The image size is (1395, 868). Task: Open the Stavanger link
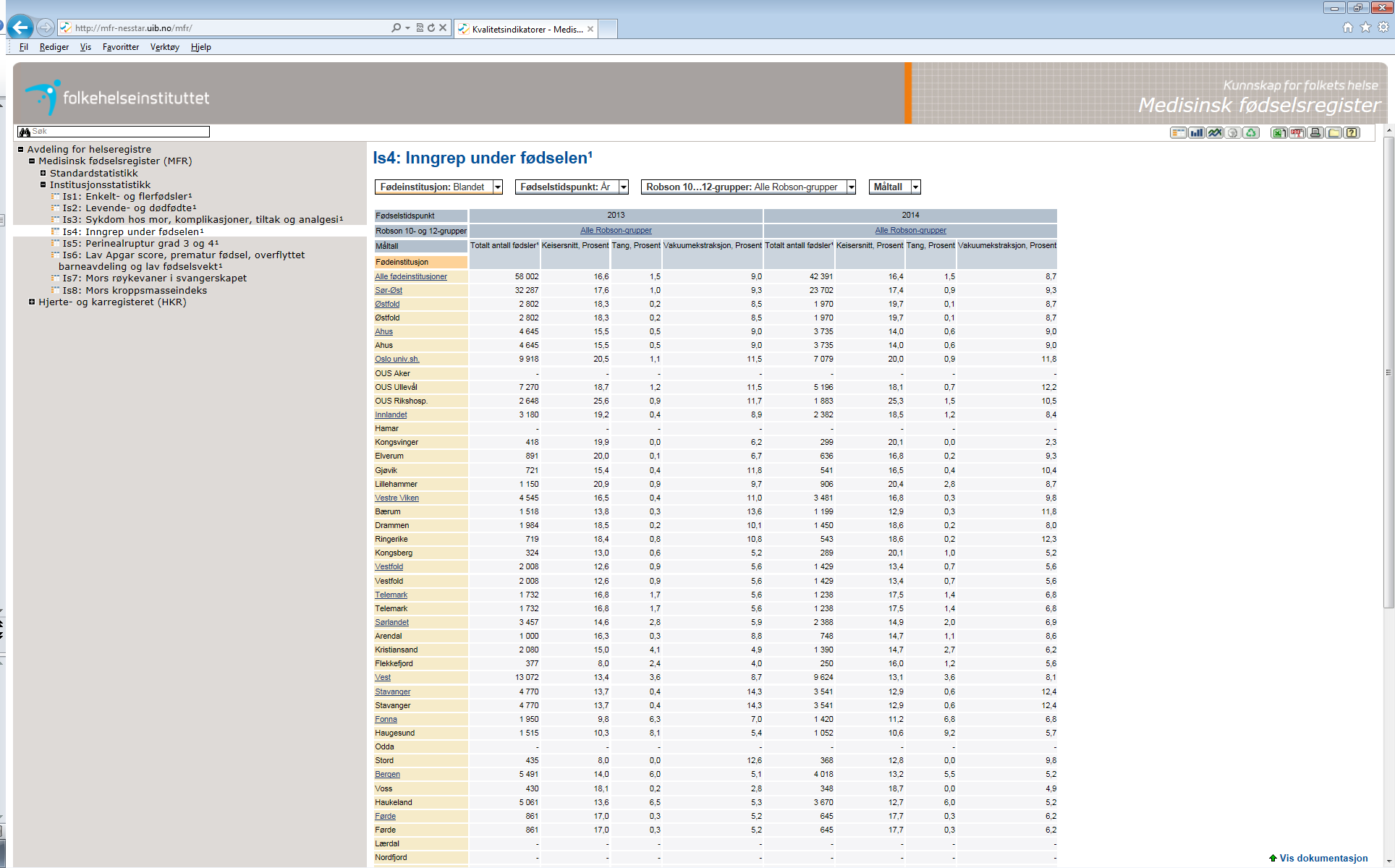click(x=392, y=692)
